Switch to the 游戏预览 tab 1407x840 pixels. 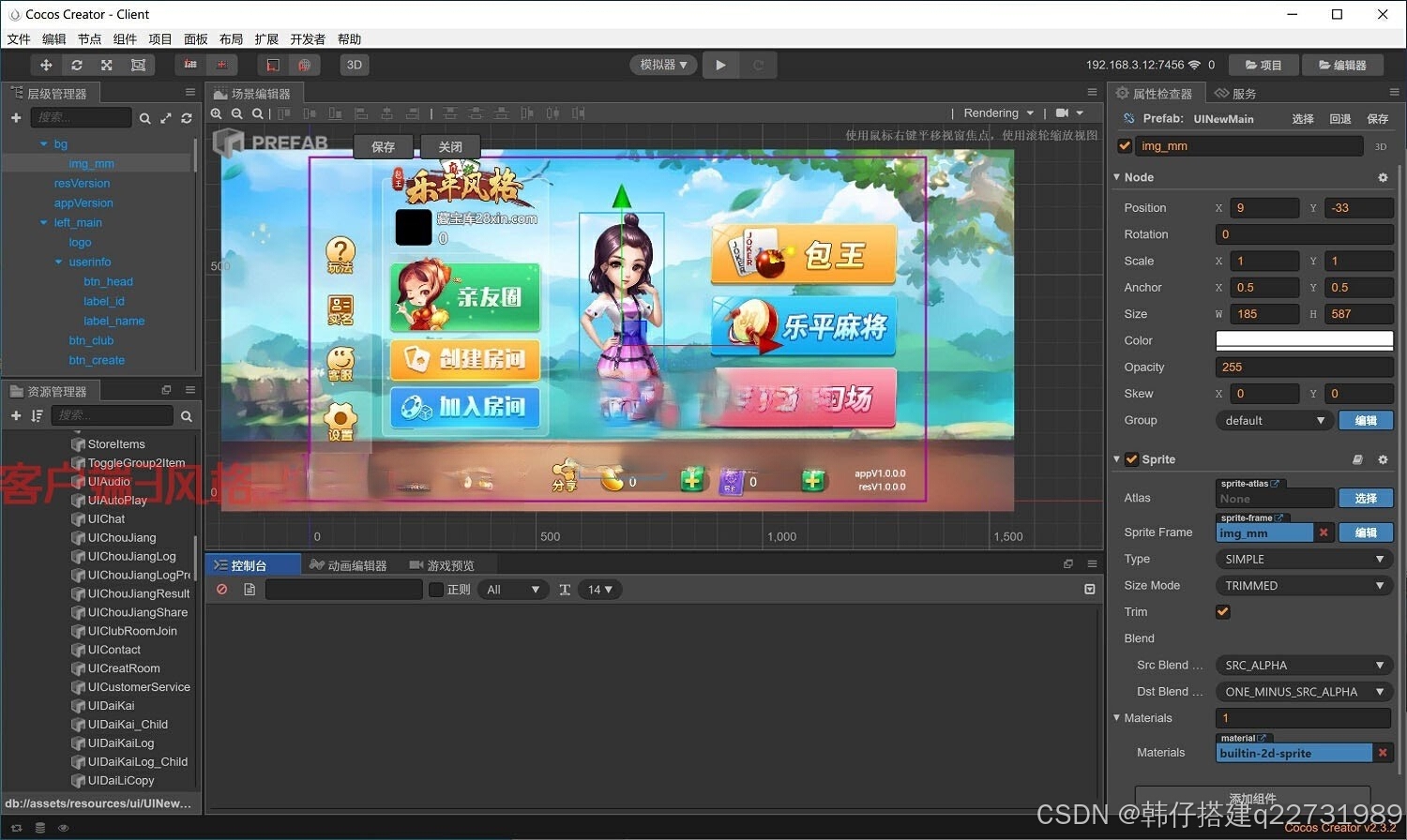click(x=443, y=565)
